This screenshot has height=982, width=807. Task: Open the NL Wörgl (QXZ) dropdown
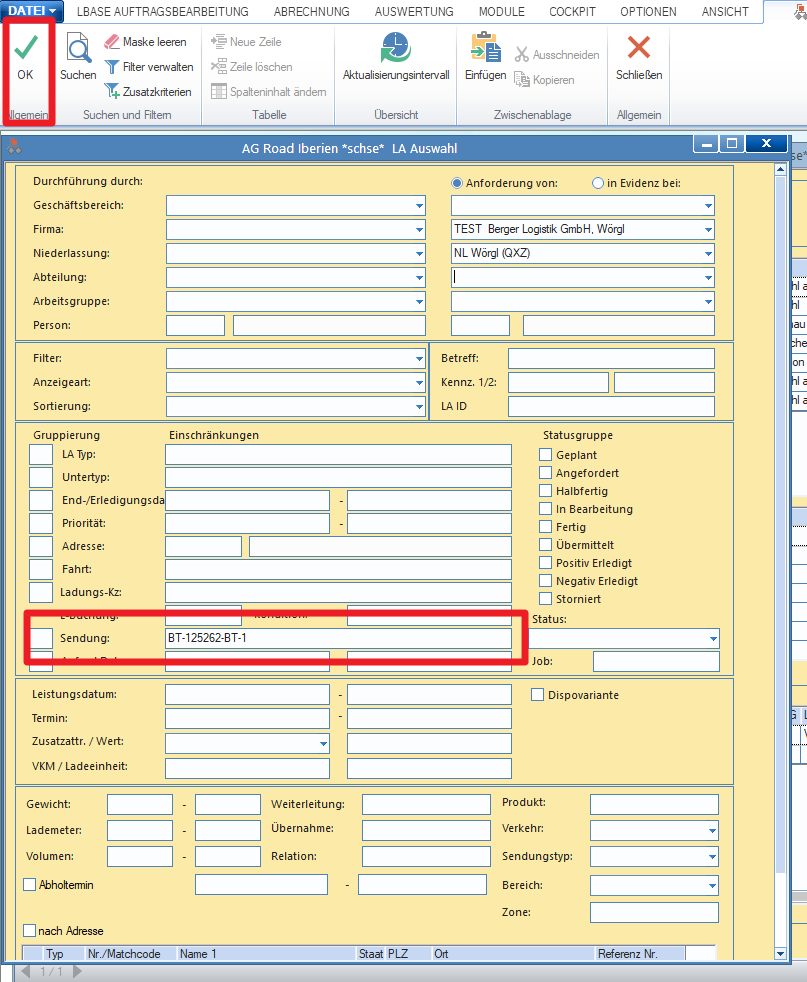click(708, 254)
